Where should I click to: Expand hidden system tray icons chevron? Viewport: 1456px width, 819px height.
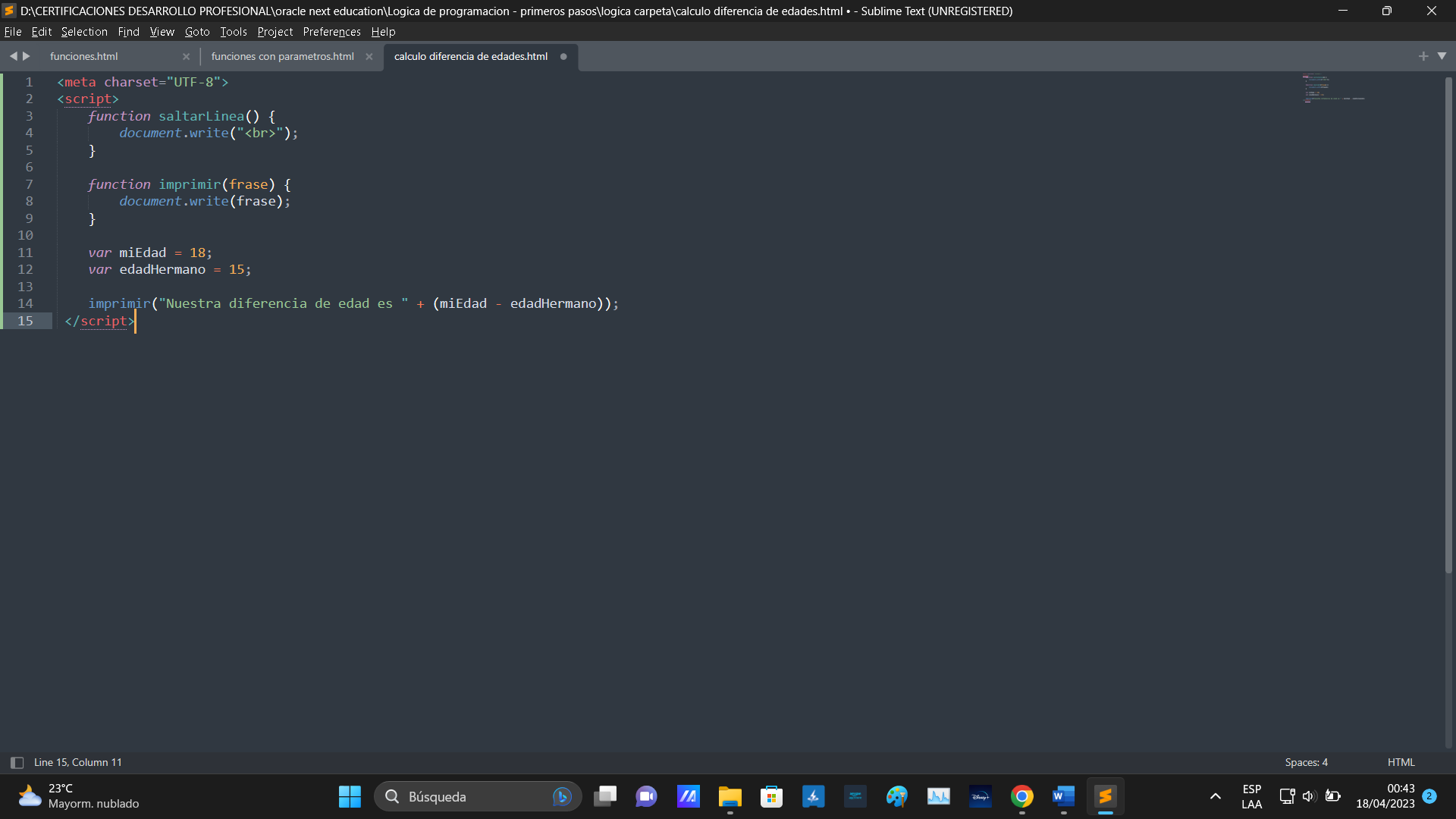[1215, 796]
